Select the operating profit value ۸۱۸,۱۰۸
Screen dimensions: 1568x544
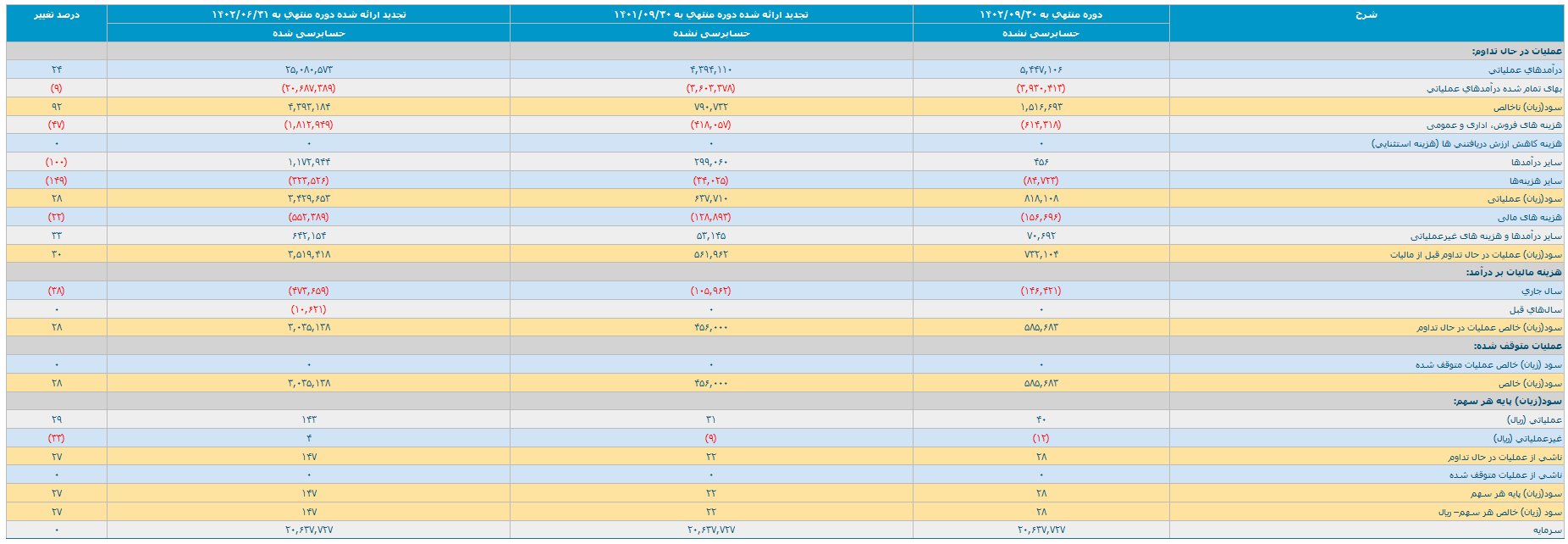point(1041,198)
